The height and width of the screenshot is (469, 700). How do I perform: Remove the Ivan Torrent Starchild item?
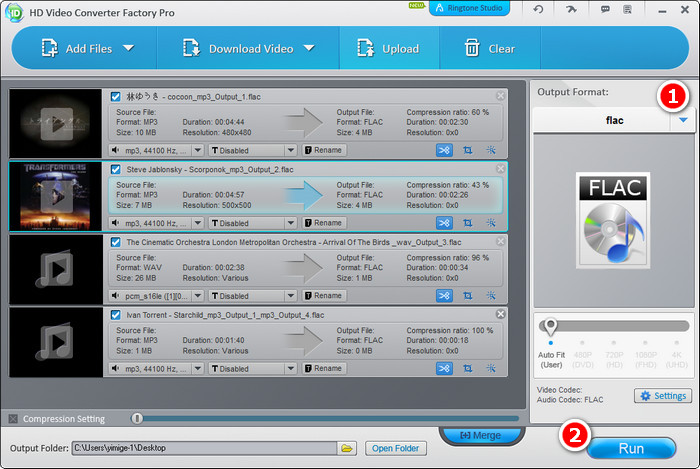coord(500,314)
